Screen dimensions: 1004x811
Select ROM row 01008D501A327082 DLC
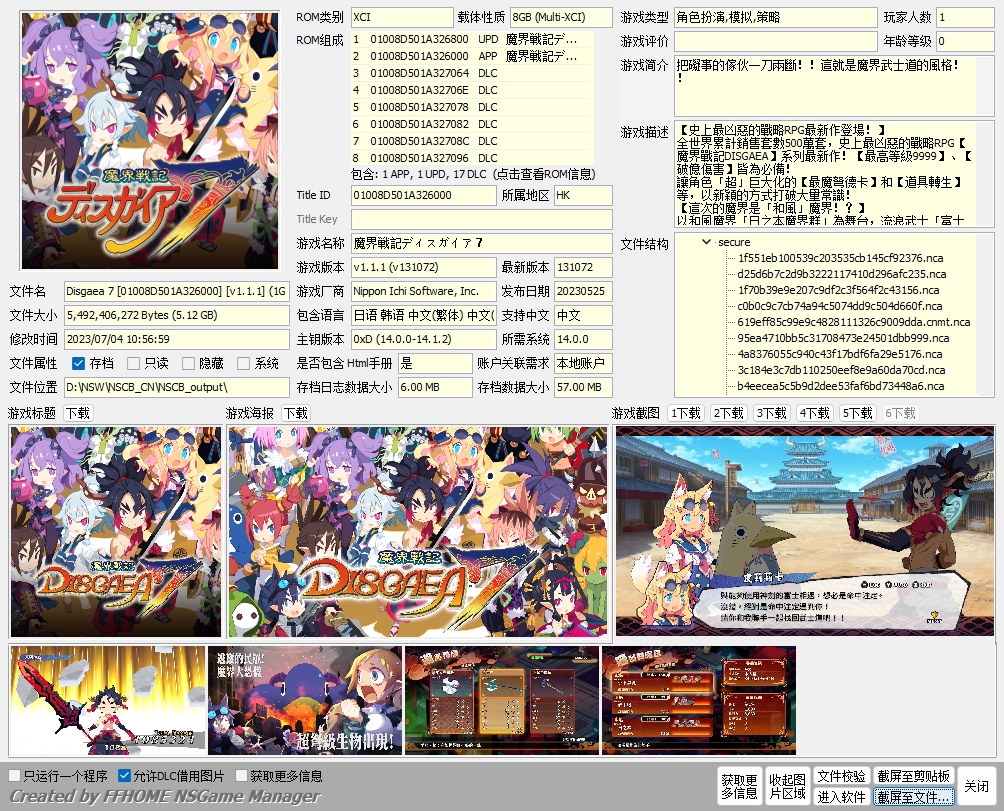pos(472,124)
